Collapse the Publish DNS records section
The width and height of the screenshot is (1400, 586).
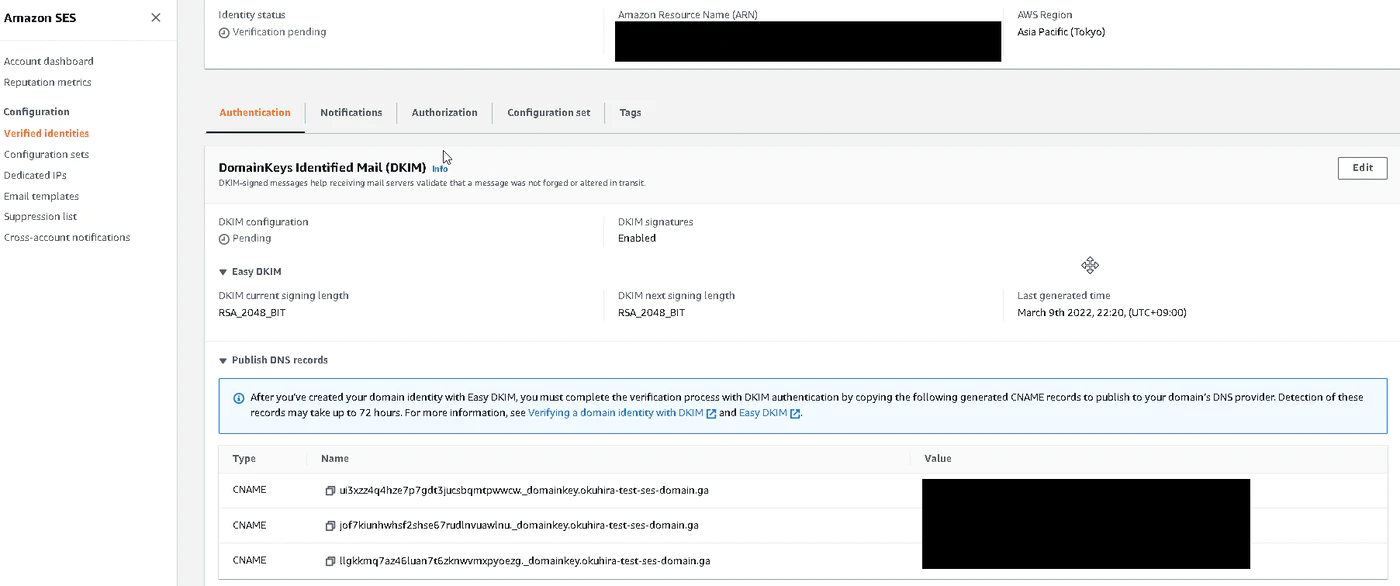pyautogui.click(x=223, y=360)
